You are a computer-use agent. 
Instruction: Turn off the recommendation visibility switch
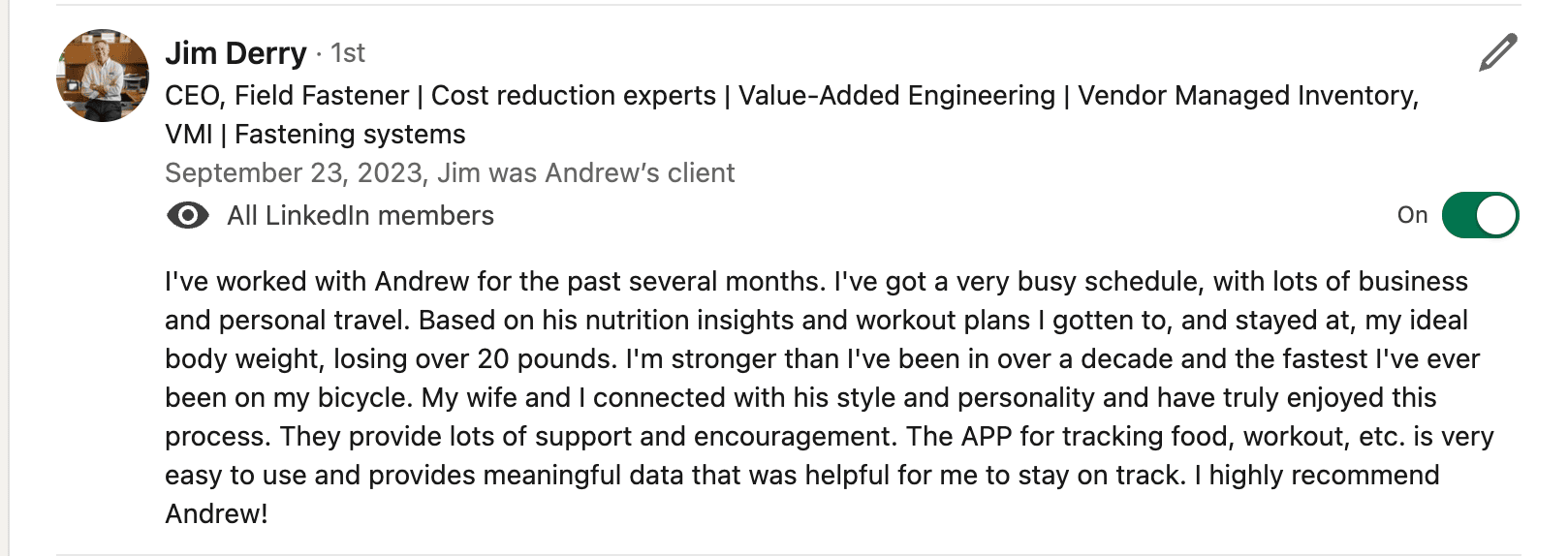pos(1480,215)
